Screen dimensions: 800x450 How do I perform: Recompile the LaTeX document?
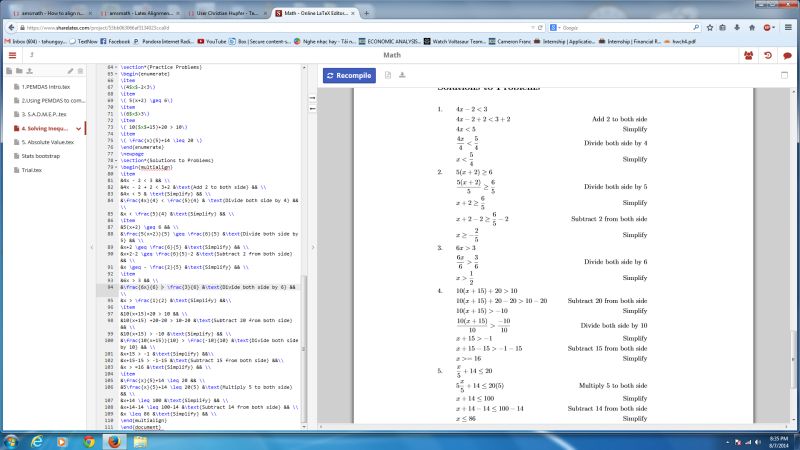[349, 76]
